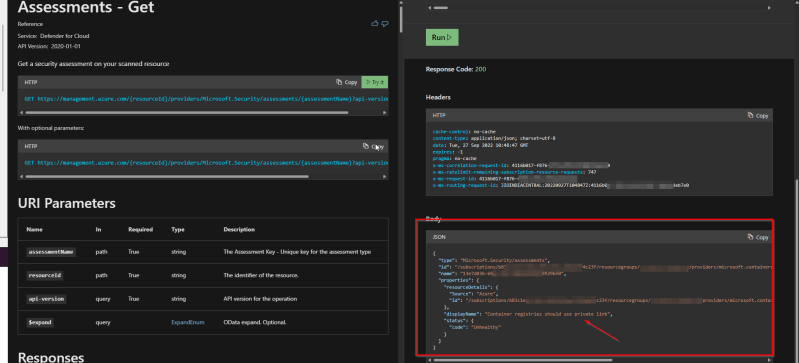799x363 pixels.
Task: Select the api-version parameter name
Action: pos(47,299)
